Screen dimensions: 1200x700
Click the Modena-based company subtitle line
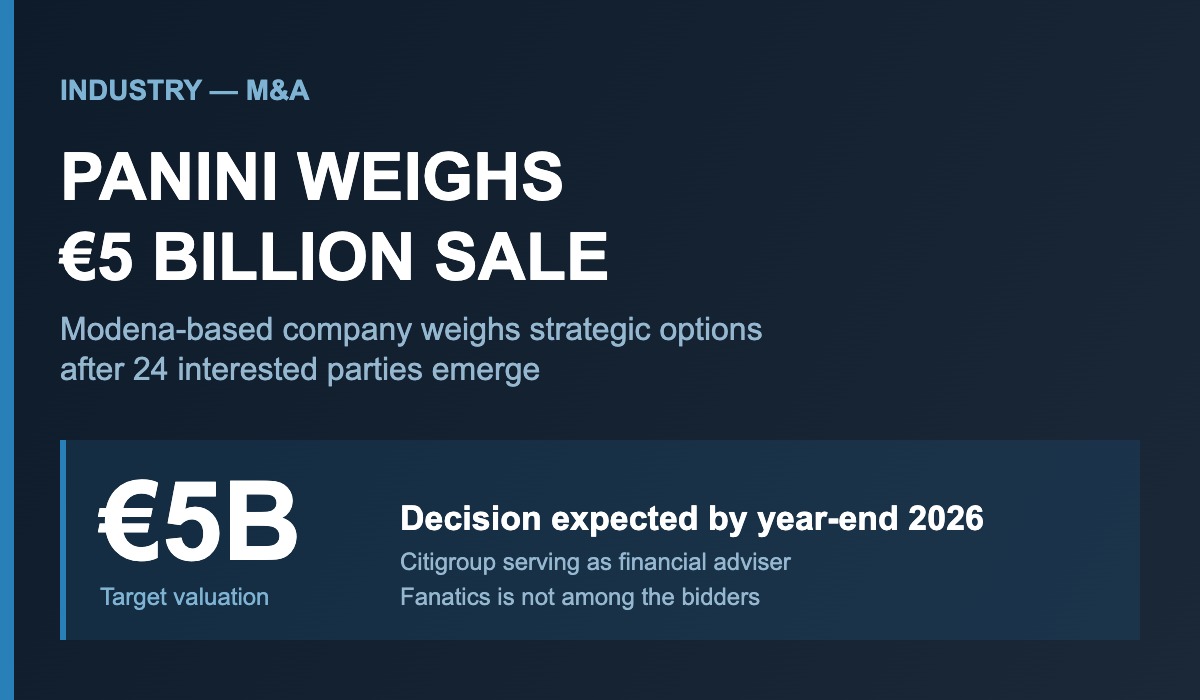point(411,329)
